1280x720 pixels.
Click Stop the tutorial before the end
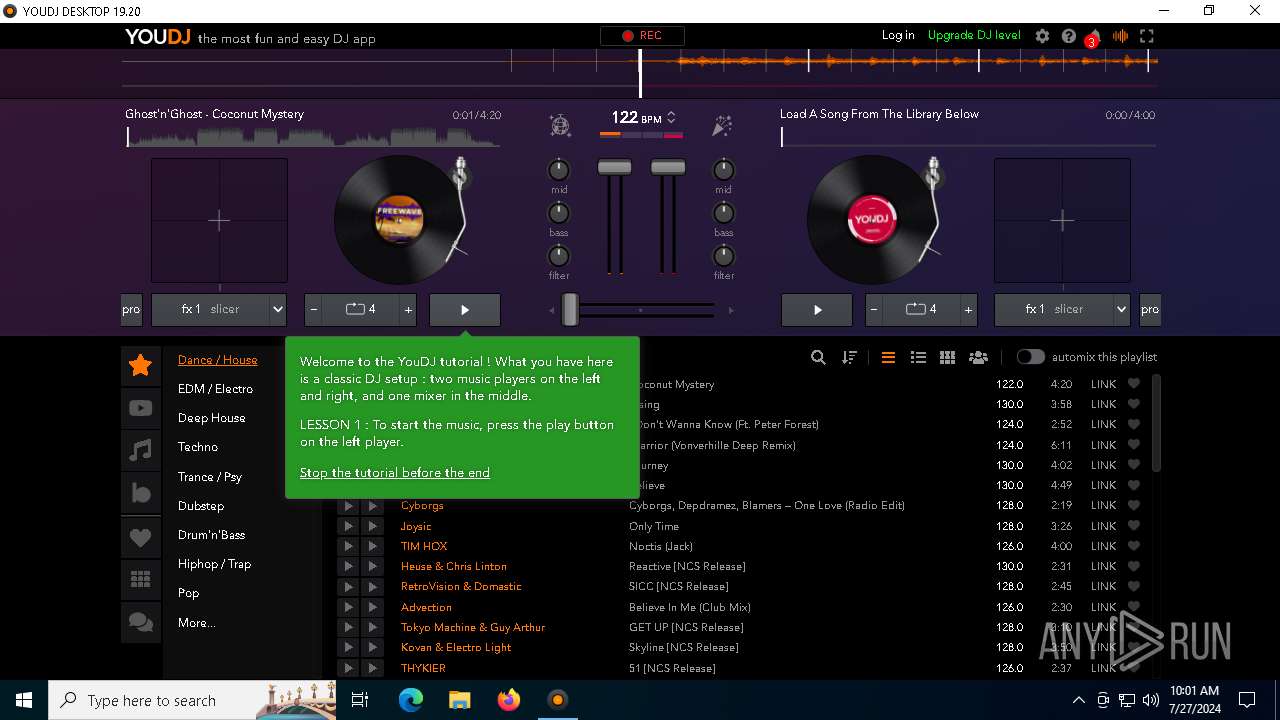395,473
